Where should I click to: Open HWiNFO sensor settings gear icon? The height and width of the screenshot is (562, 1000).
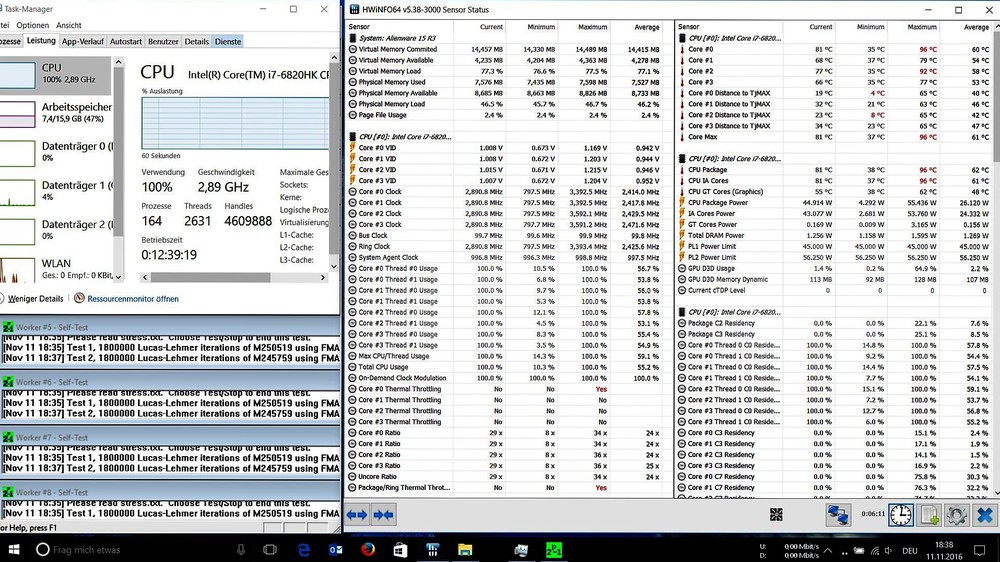(956, 514)
